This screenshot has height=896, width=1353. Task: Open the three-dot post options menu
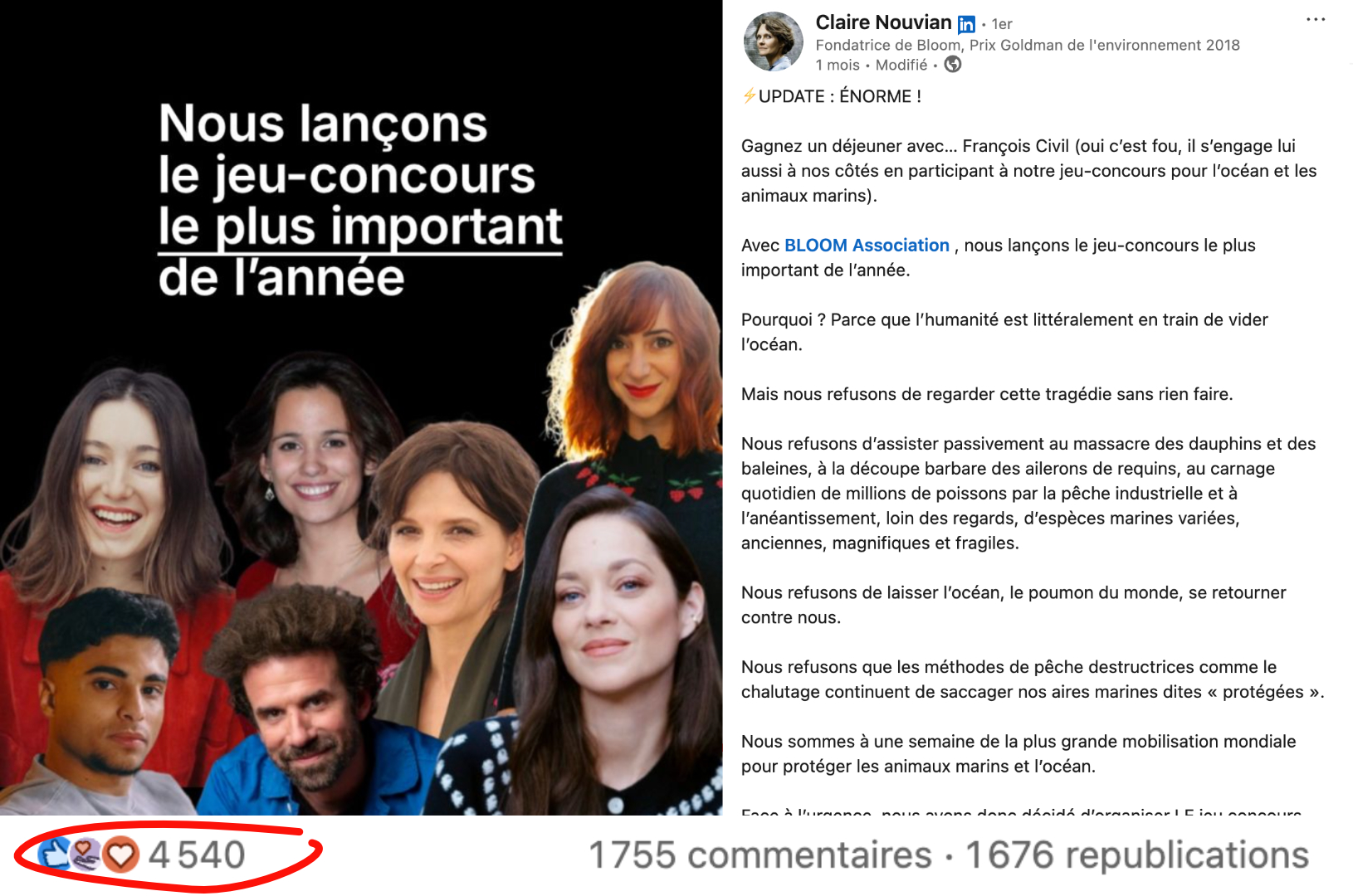coord(1316,20)
